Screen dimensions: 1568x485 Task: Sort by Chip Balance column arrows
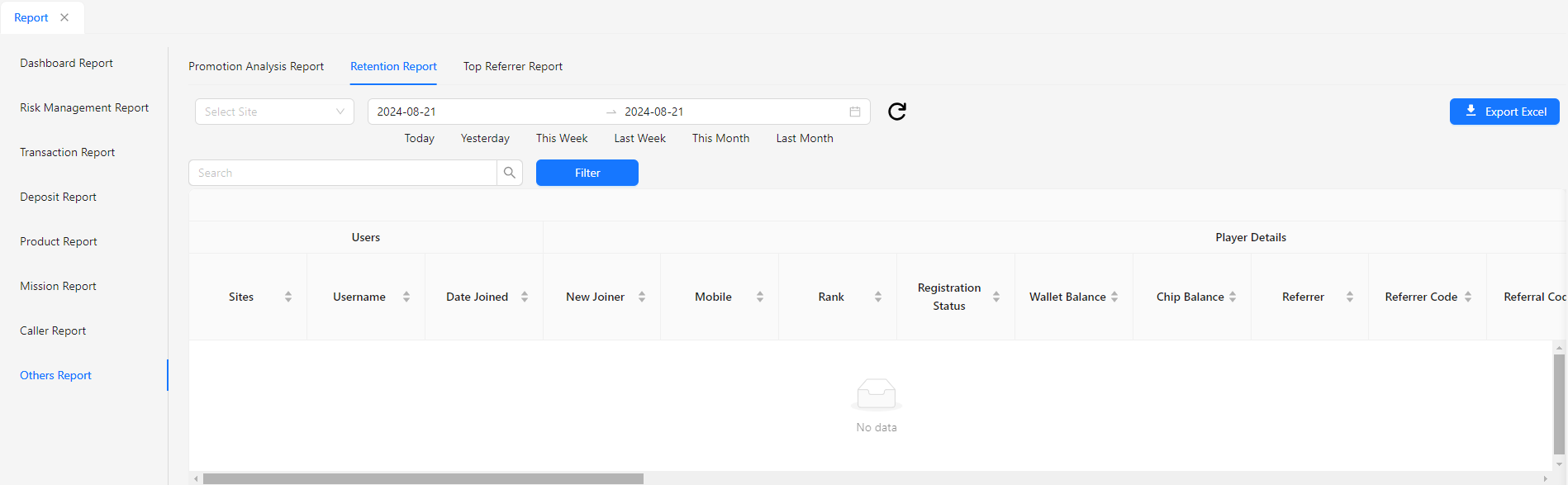1233,297
